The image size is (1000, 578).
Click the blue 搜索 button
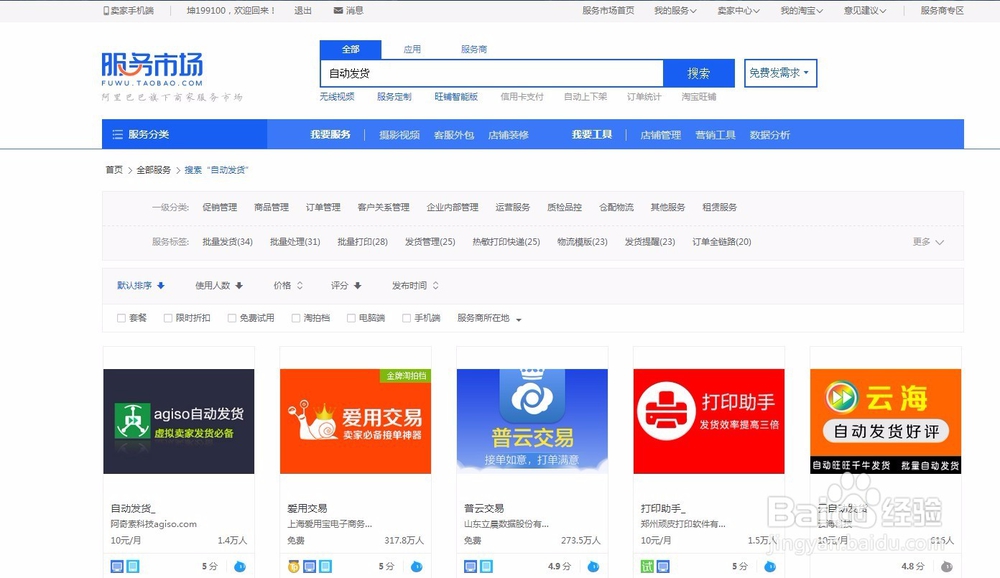tap(699, 73)
